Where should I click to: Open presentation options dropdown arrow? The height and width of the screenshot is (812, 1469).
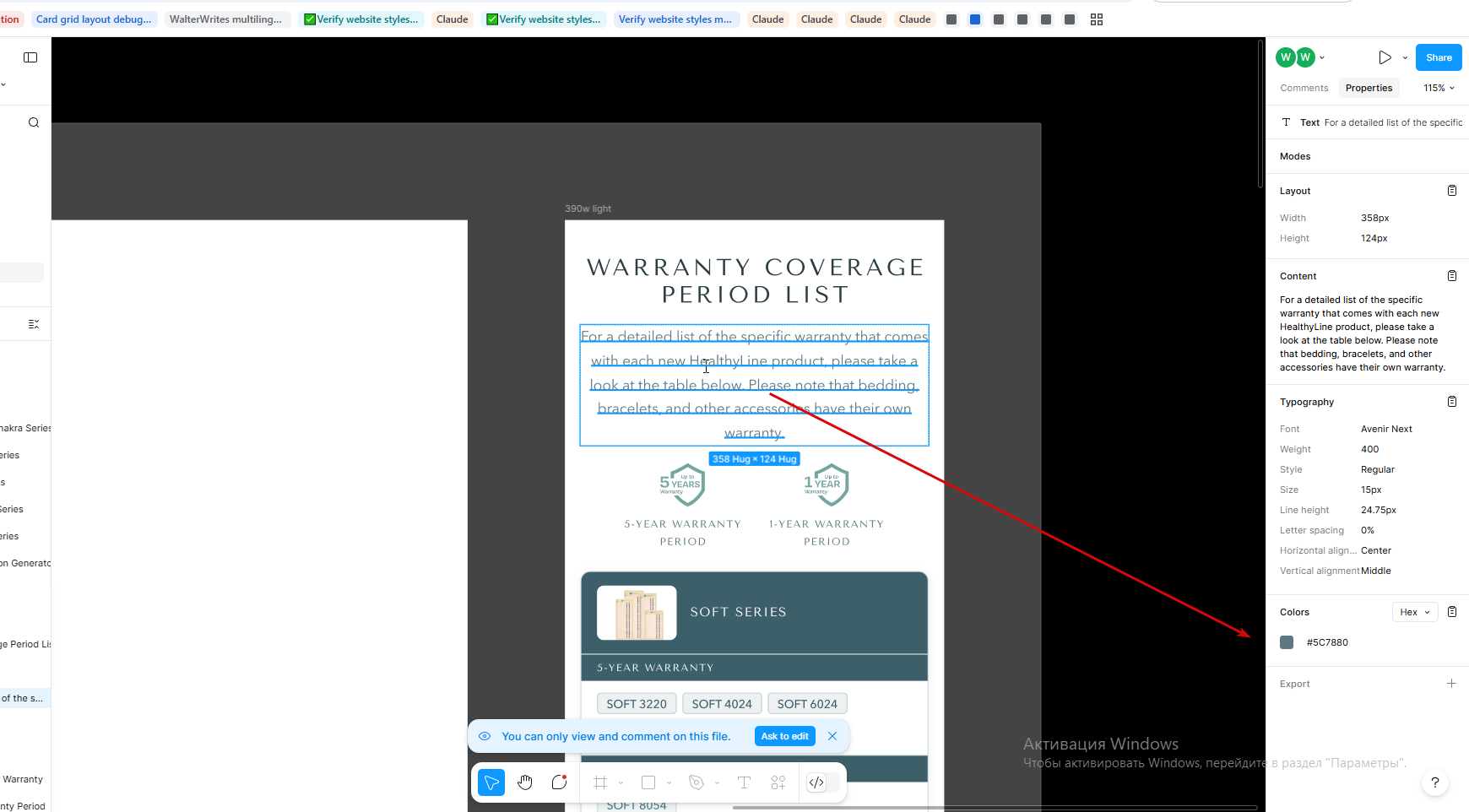1405,57
